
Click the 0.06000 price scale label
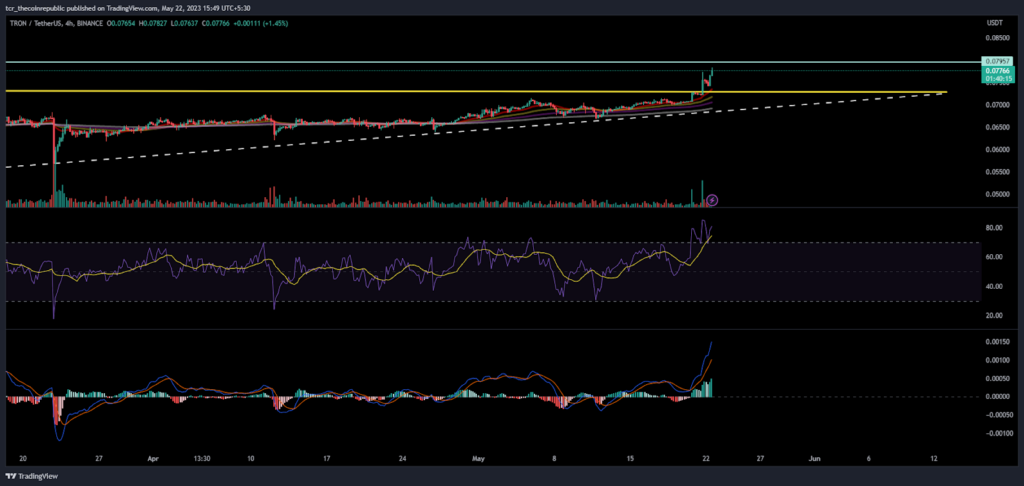(x=996, y=150)
